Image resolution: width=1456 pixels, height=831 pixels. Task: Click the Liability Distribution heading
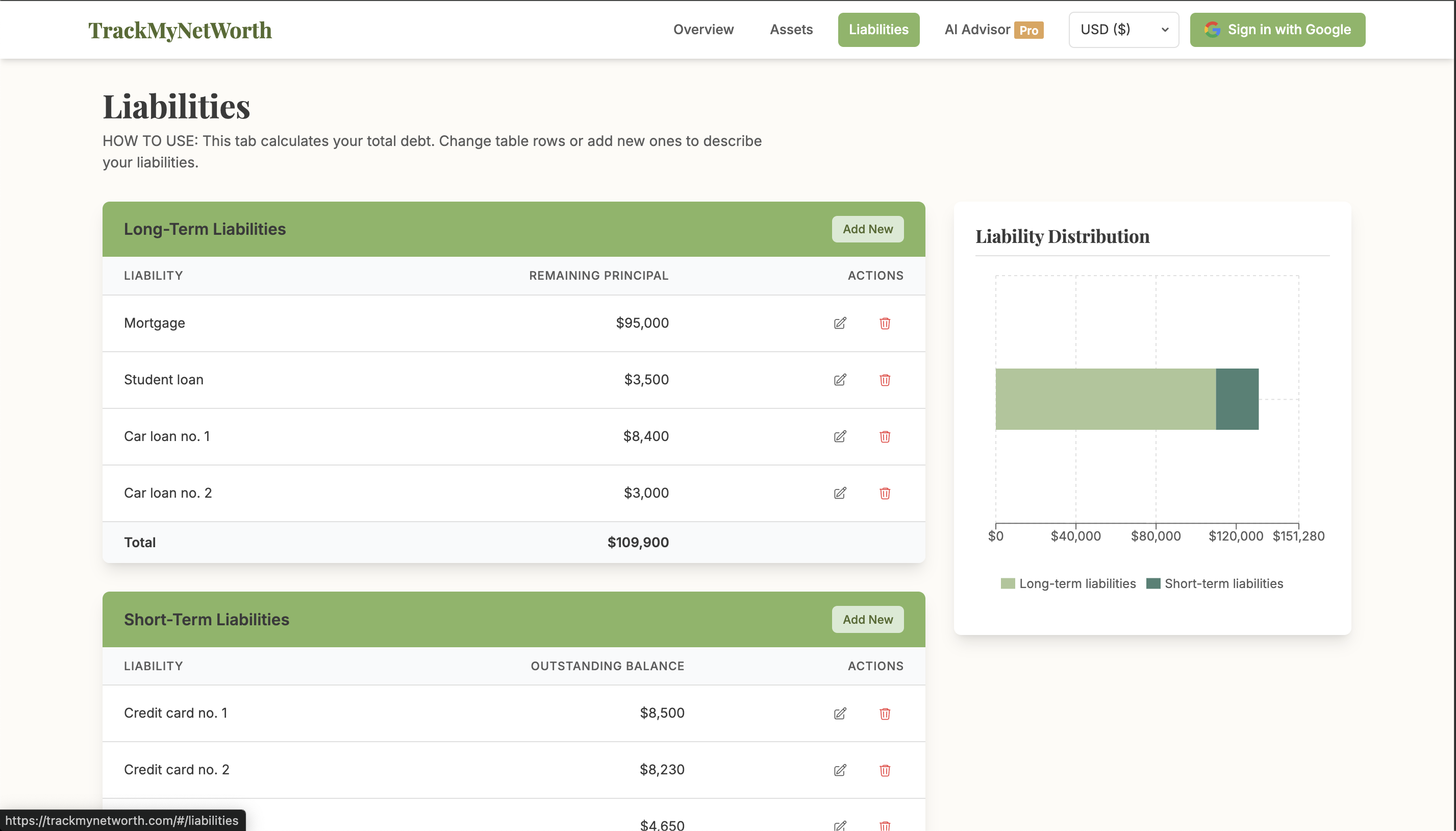point(1062,236)
